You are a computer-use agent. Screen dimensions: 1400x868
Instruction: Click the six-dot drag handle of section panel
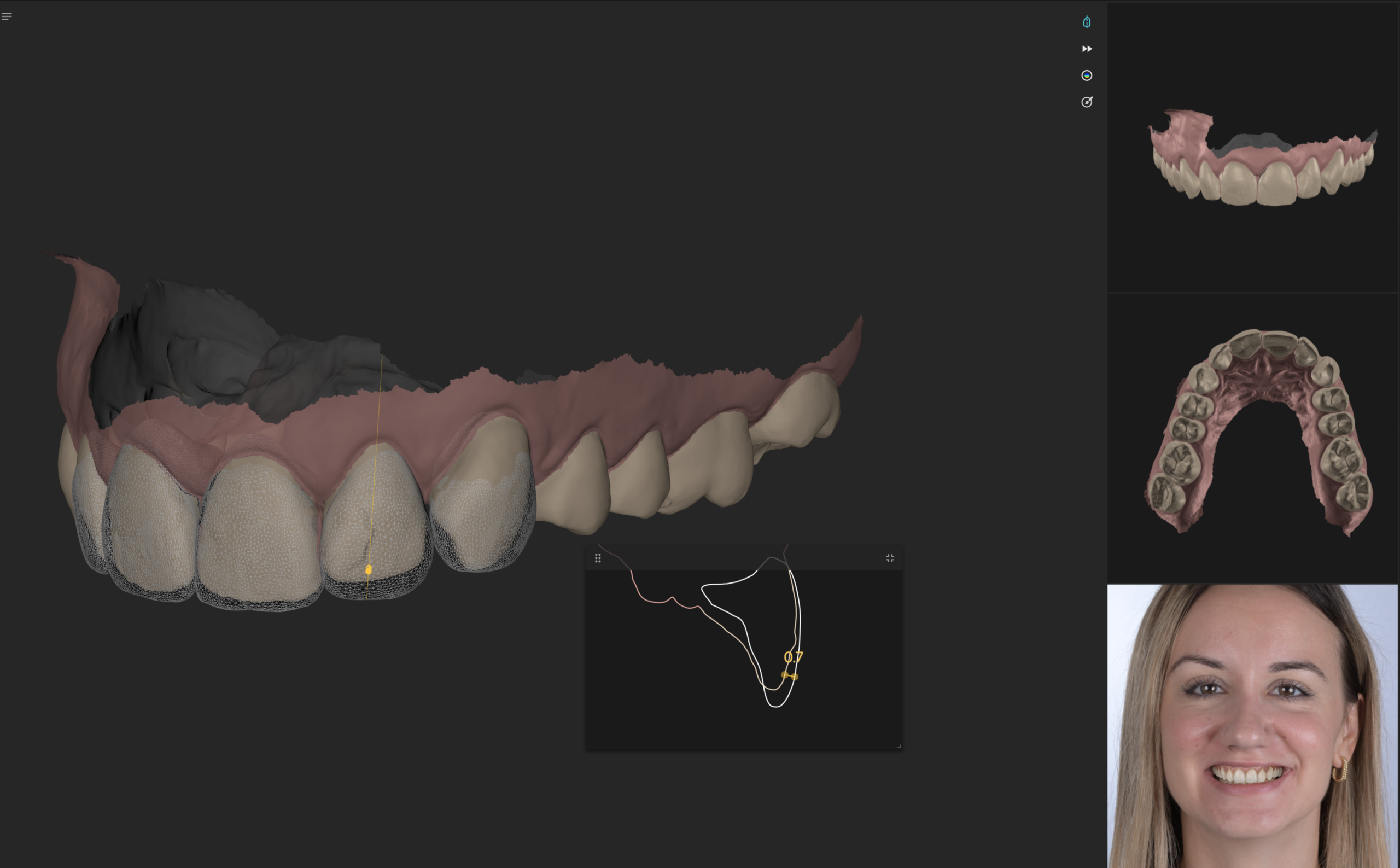[598, 558]
